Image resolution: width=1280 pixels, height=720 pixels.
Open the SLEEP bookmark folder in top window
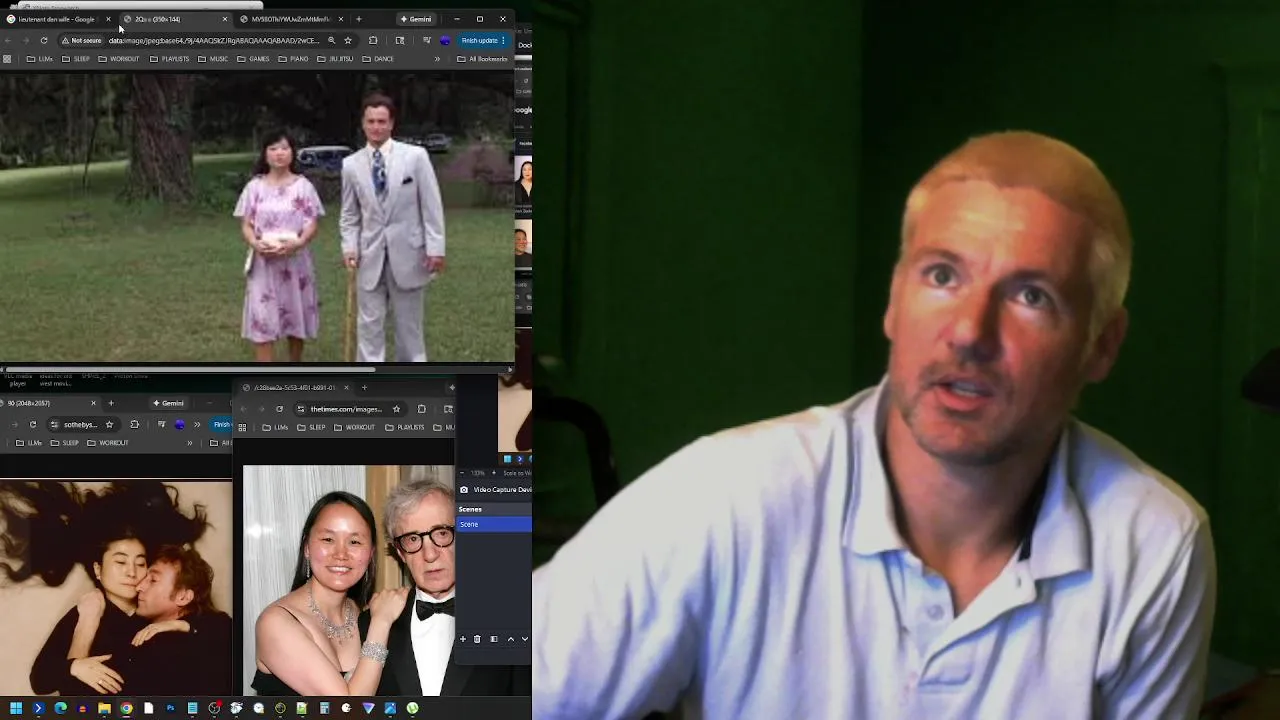(x=76, y=59)
